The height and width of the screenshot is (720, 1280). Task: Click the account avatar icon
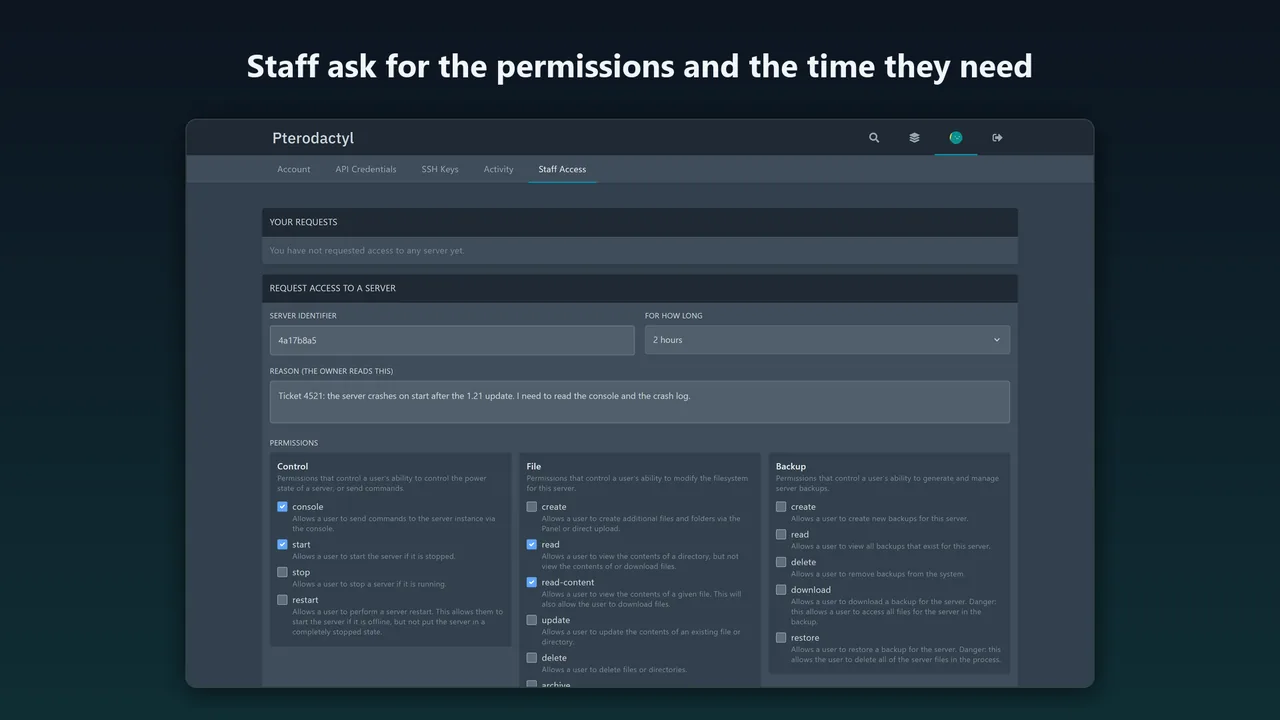[956, 138]
